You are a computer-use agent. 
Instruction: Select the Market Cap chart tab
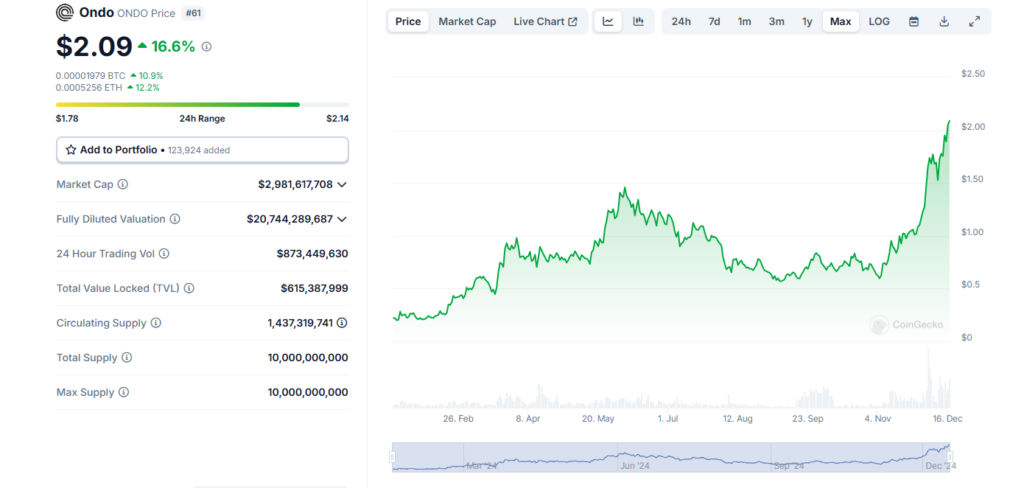pyautogui.click(x=467, y=22)
